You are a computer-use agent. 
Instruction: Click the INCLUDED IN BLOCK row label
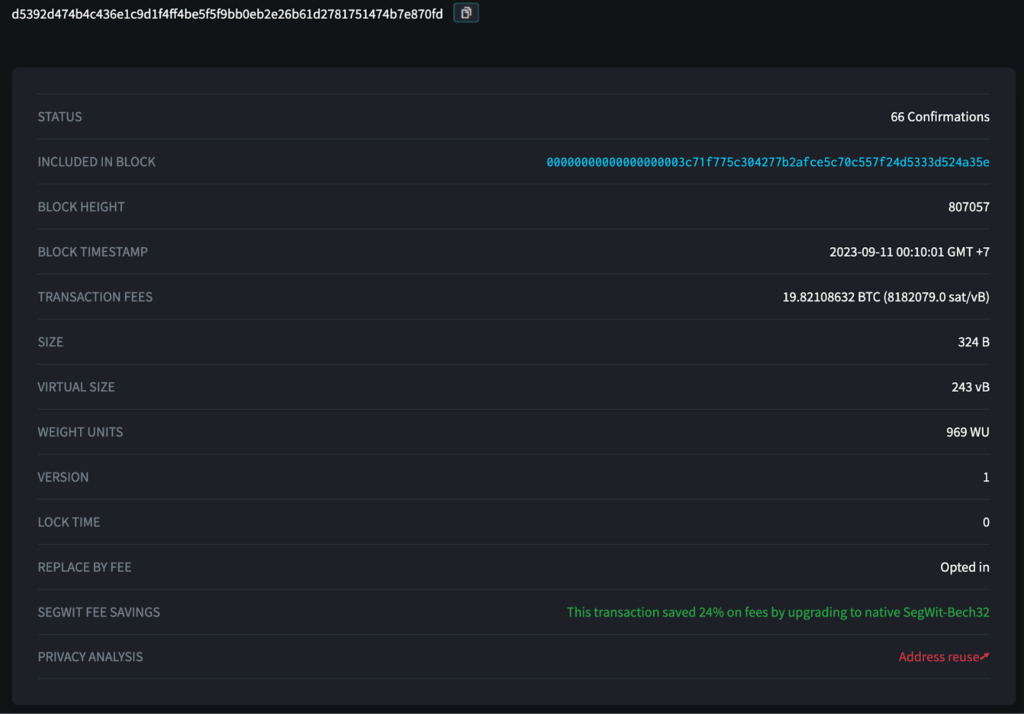[x=96, y=162]
